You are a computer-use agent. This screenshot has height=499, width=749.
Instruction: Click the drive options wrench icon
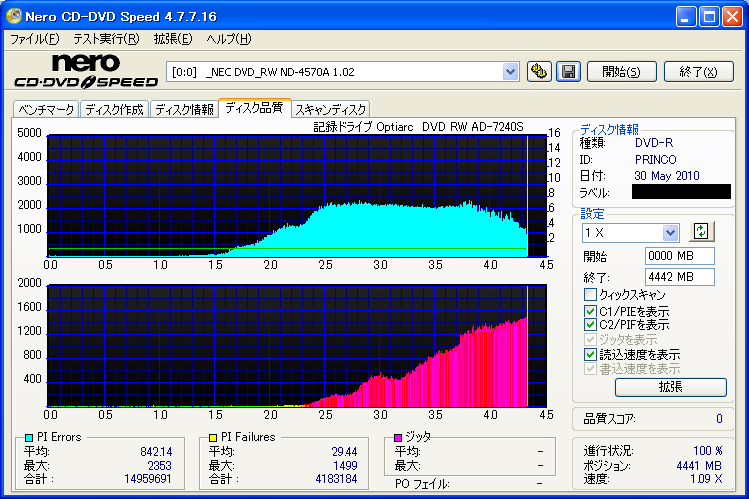(x=539, y=72)
